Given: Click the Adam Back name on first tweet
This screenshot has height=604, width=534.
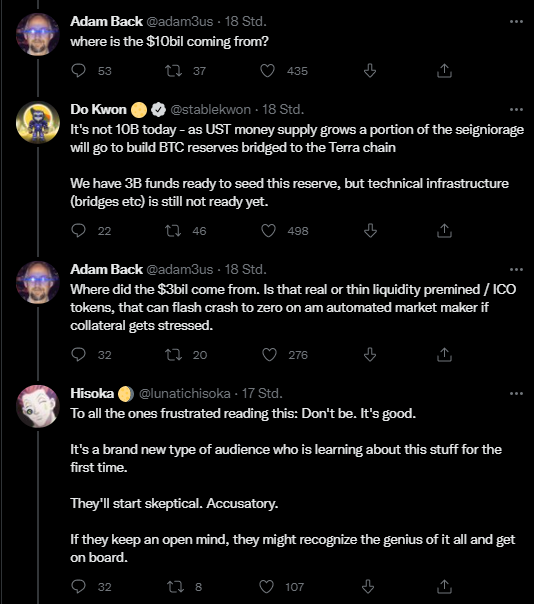Looking at the screenshot, I should pos(106,21).
